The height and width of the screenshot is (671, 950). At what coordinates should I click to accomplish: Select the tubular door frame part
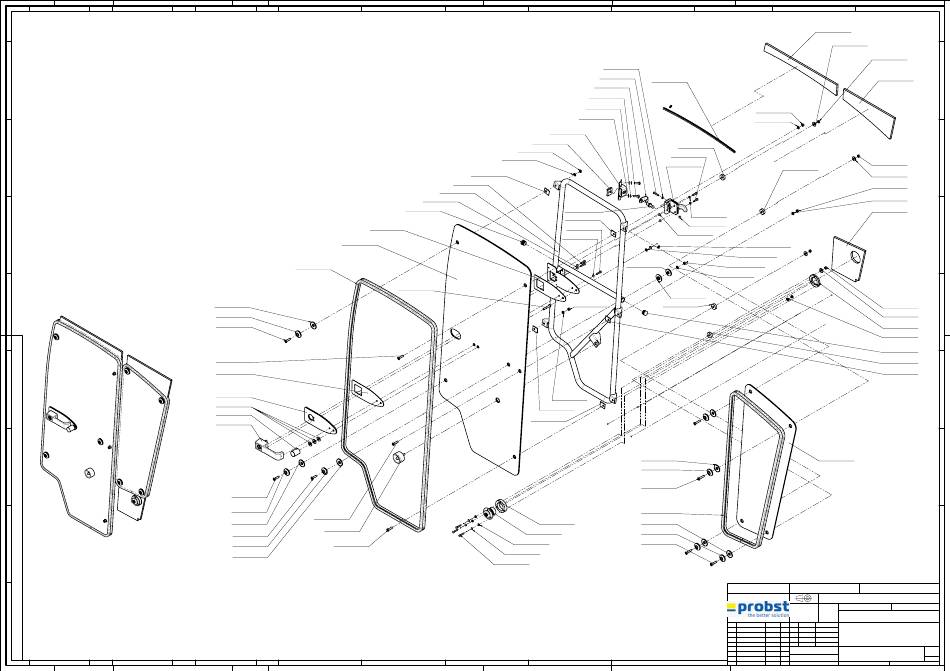click(x=589, y=292)
